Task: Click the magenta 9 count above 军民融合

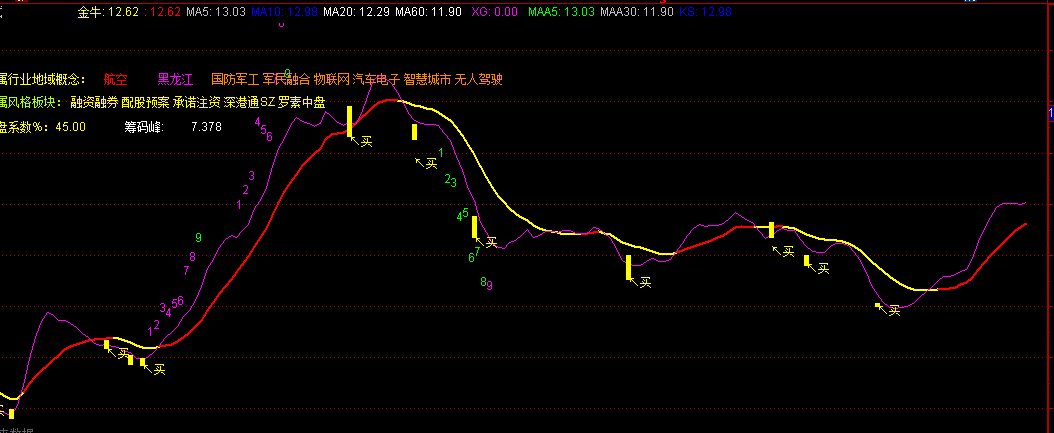Action: pyautogui.click(x=287, y=73)
